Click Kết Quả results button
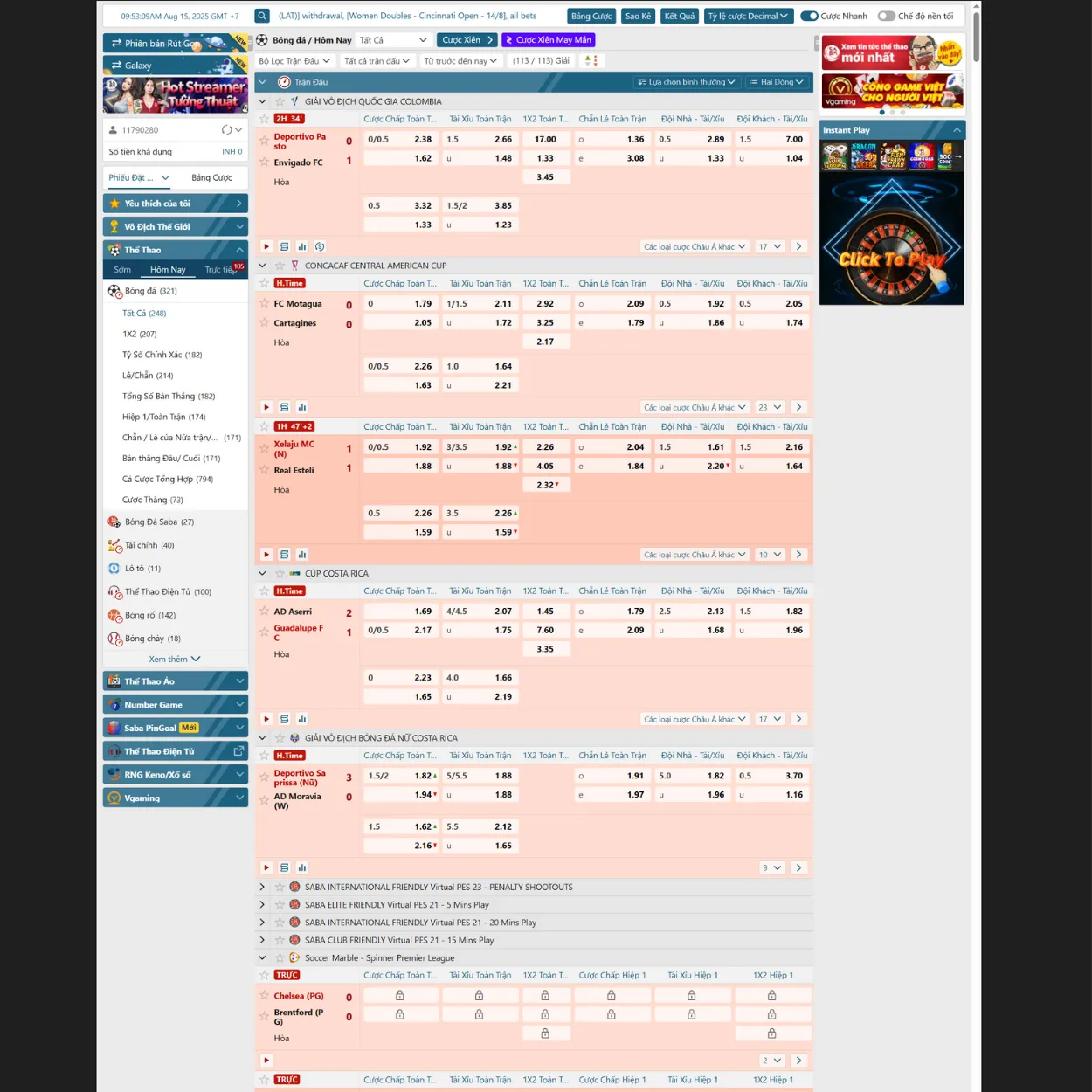 click(679, 16)
